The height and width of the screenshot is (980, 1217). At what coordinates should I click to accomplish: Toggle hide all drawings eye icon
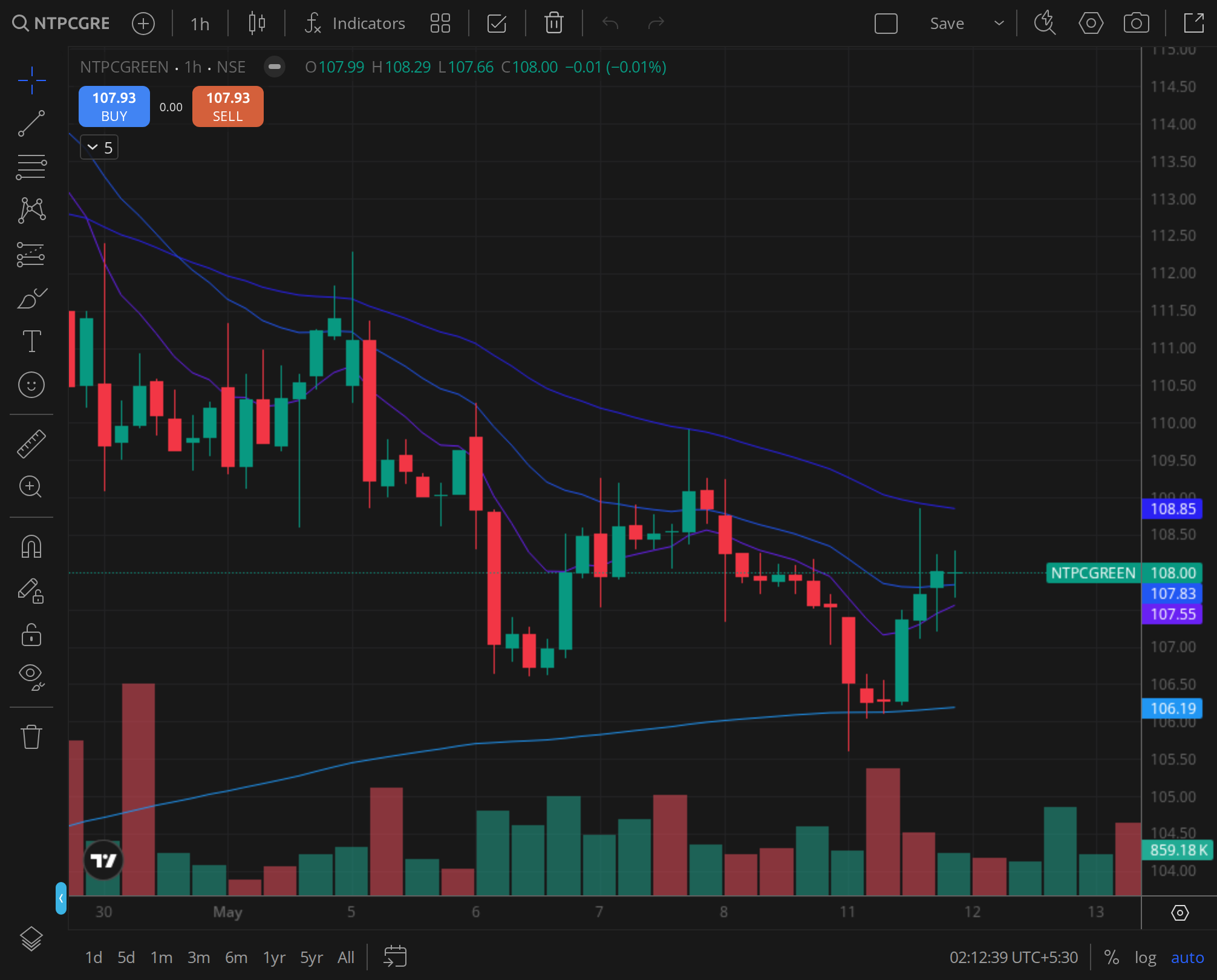(x=31, y=677)
